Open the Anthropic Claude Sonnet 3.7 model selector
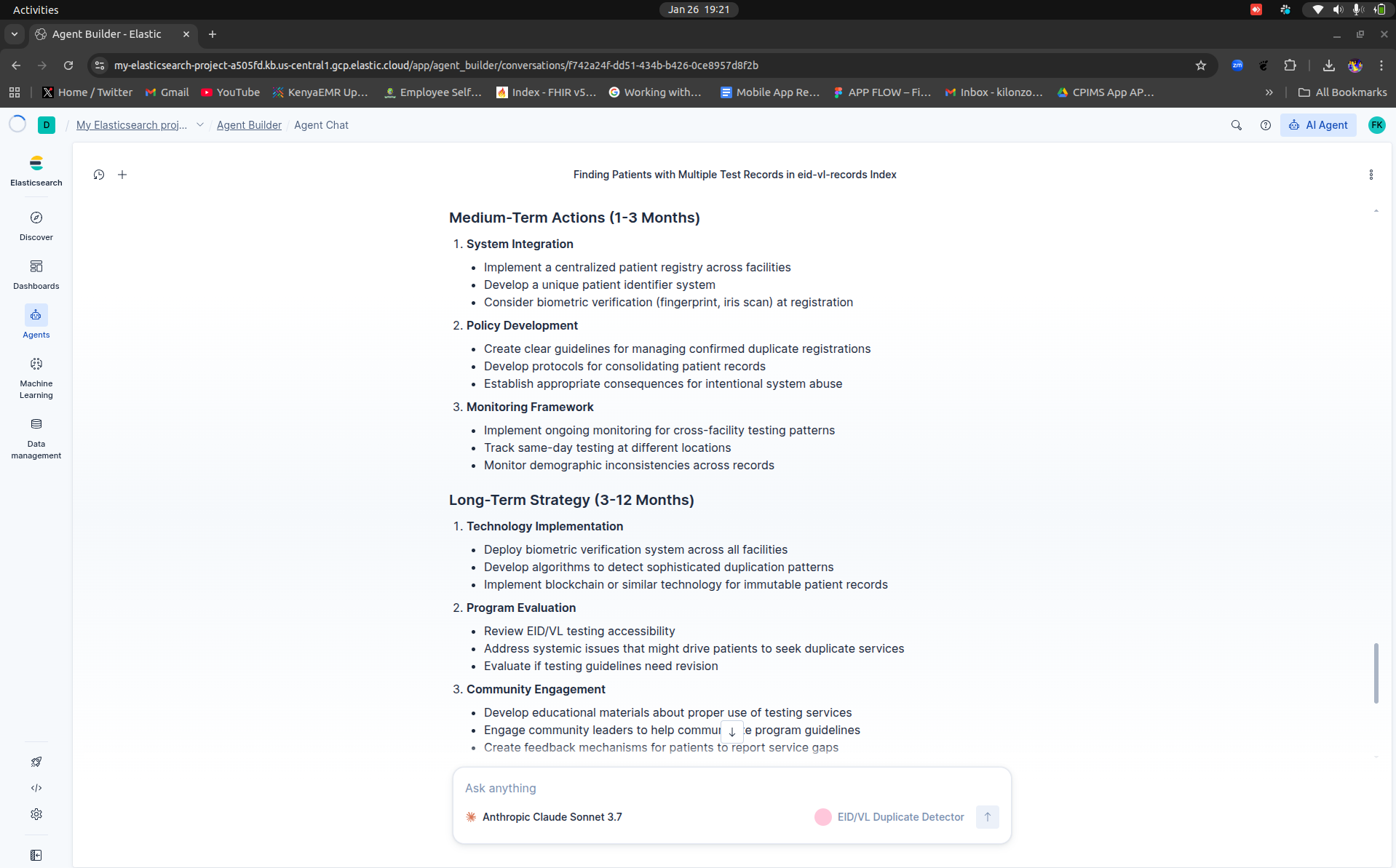The image size is (1396, 868). pos(544,817)
